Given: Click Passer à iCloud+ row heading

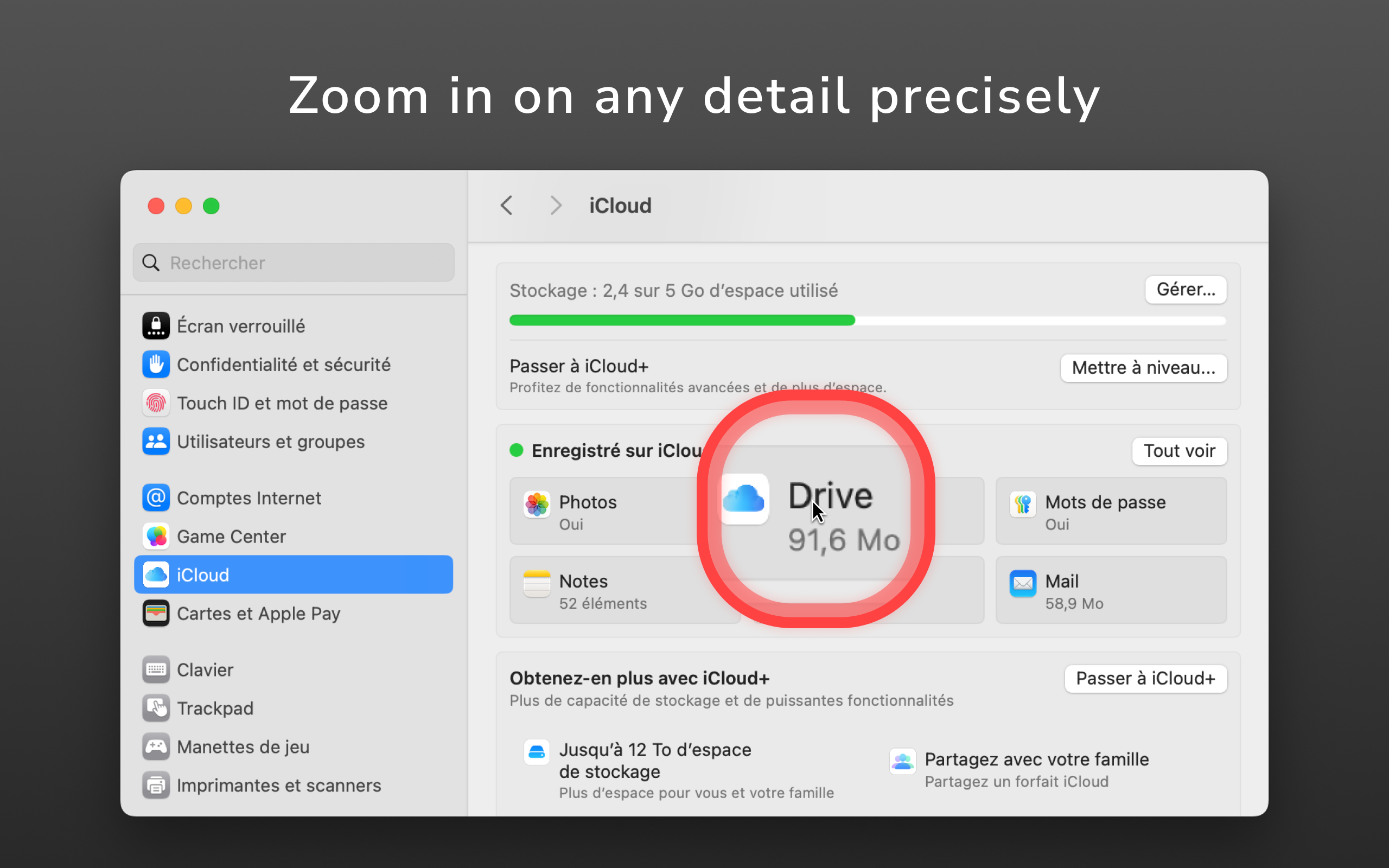Looking at the screenshot, I should click(578, 366).
